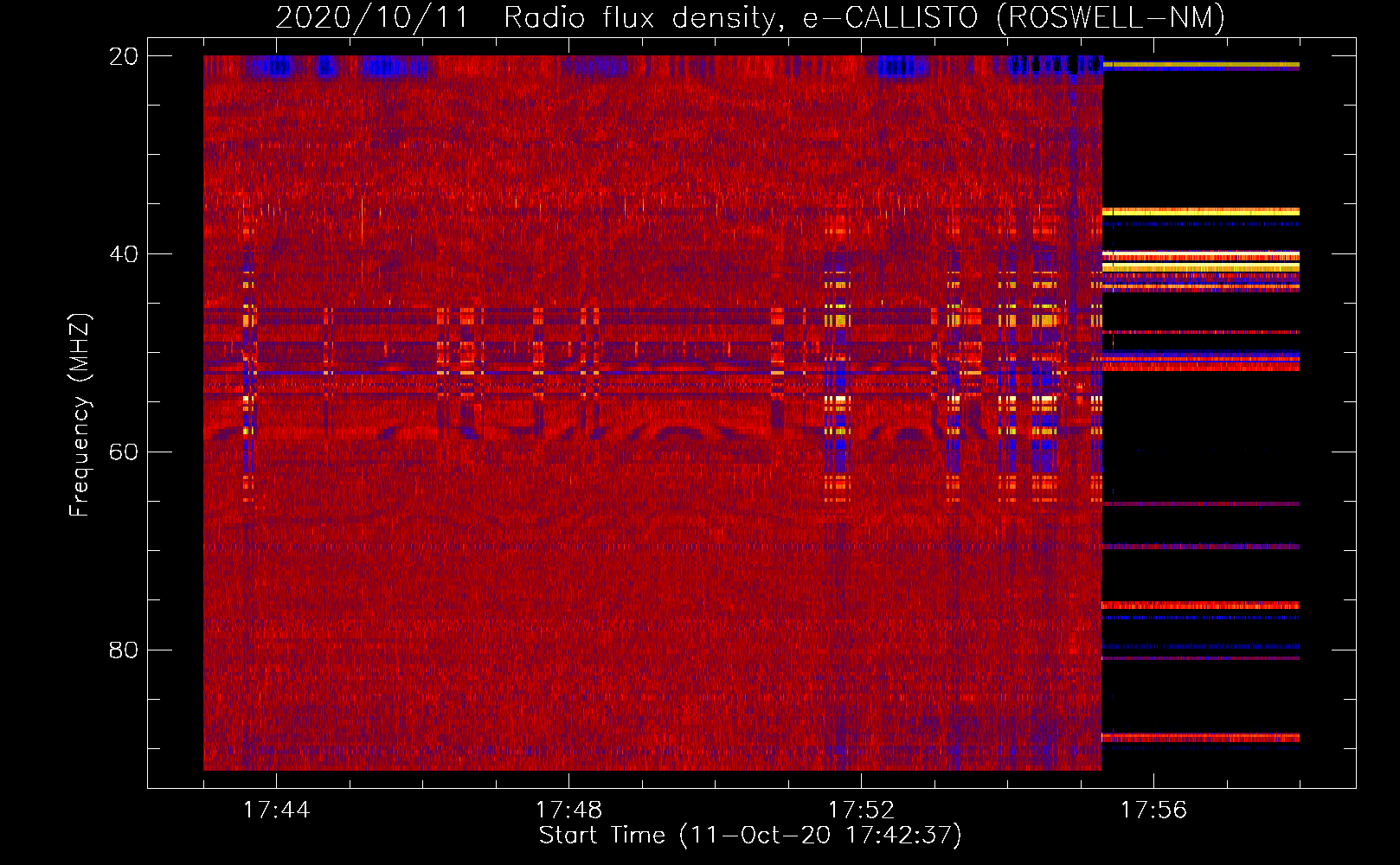This screenshot has width=1400, height=865.
Task: Click the 'Start Time (11-Oct-20 17:42:37)' label
Action: (750, 836)
